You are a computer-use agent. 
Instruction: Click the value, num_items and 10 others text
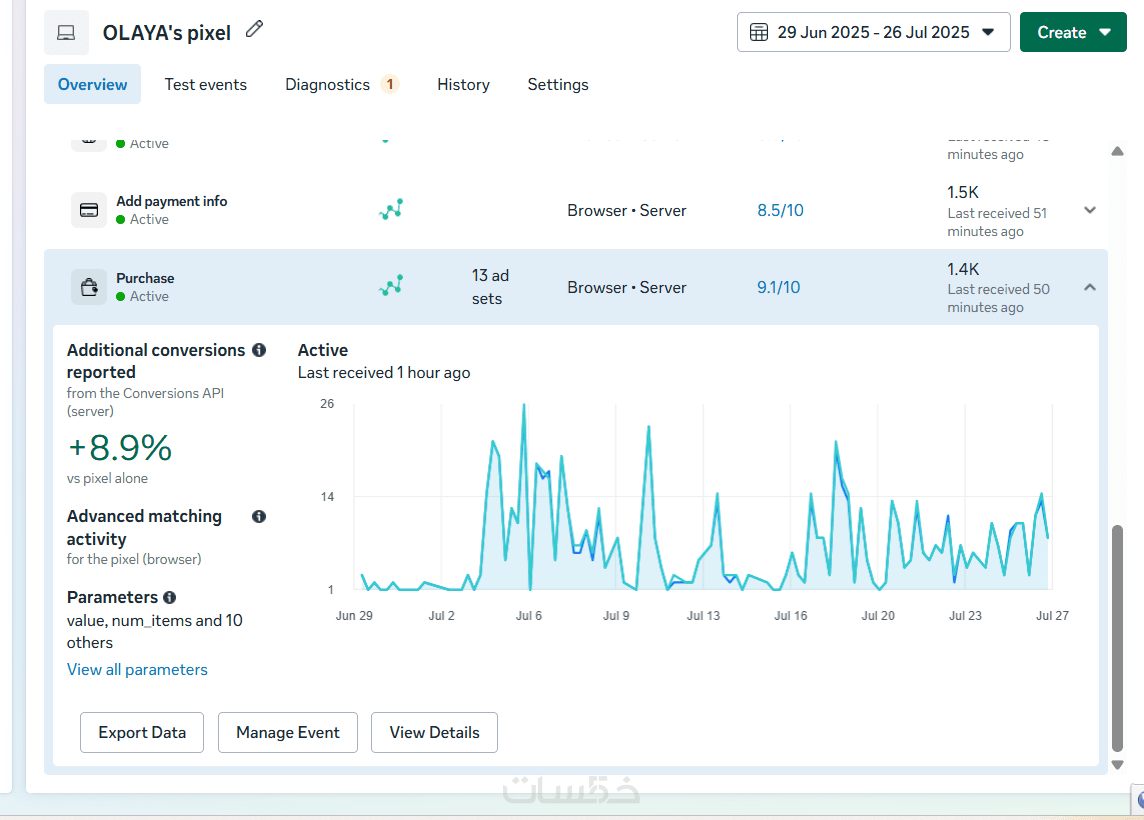coord(155,632)
